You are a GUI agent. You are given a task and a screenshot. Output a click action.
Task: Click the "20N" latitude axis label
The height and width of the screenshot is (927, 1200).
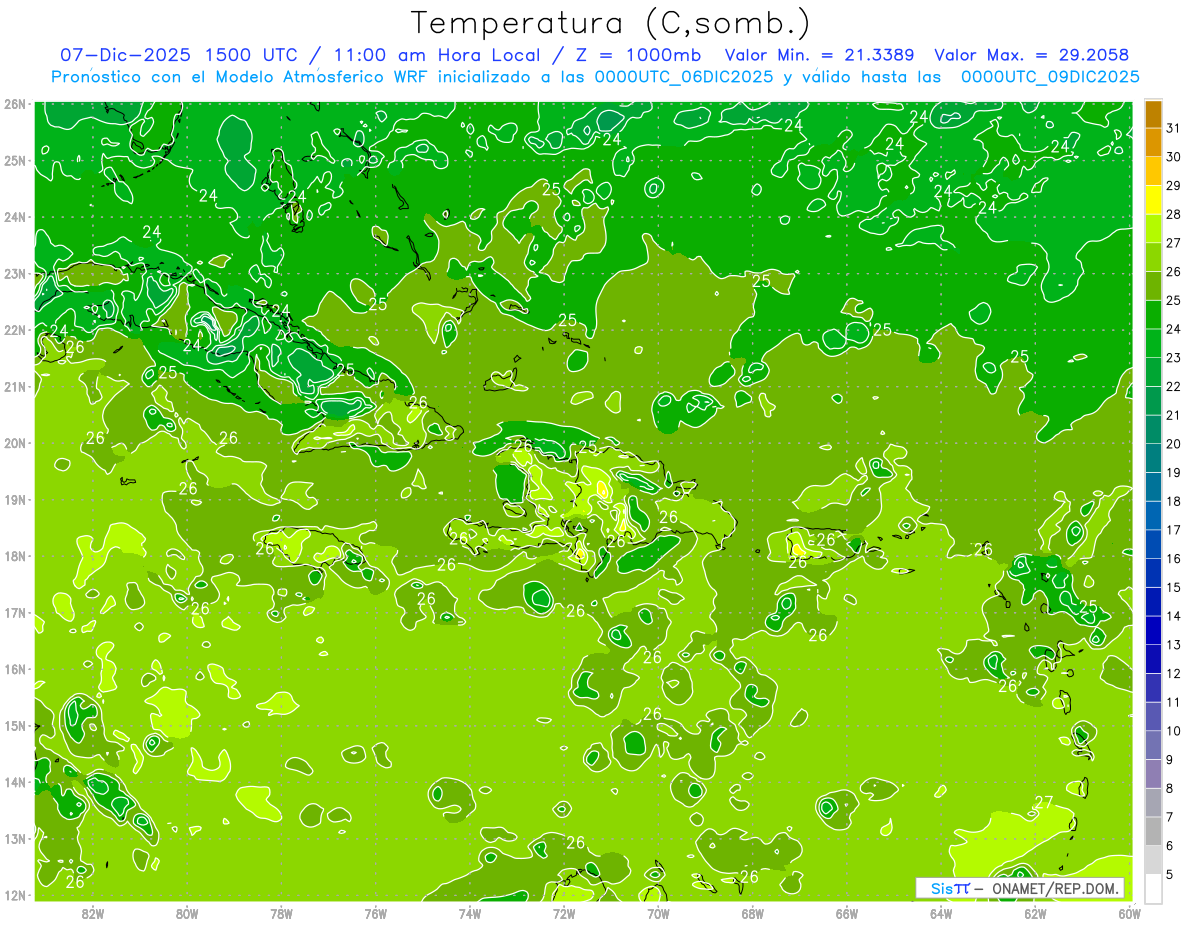pyautogui.click(x=15, y=442)
